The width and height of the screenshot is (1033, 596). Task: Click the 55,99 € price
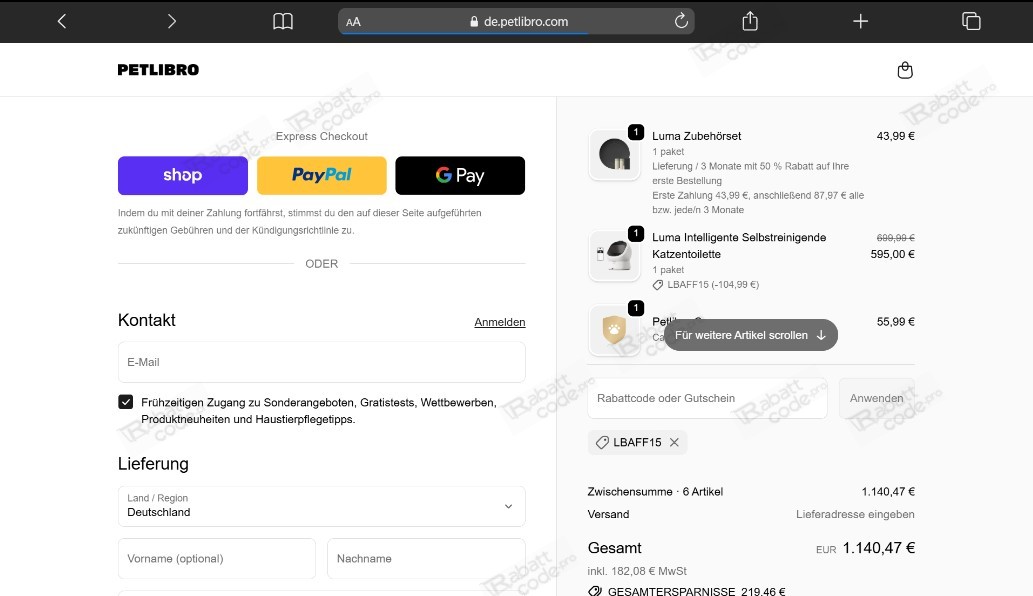(895, 321)
